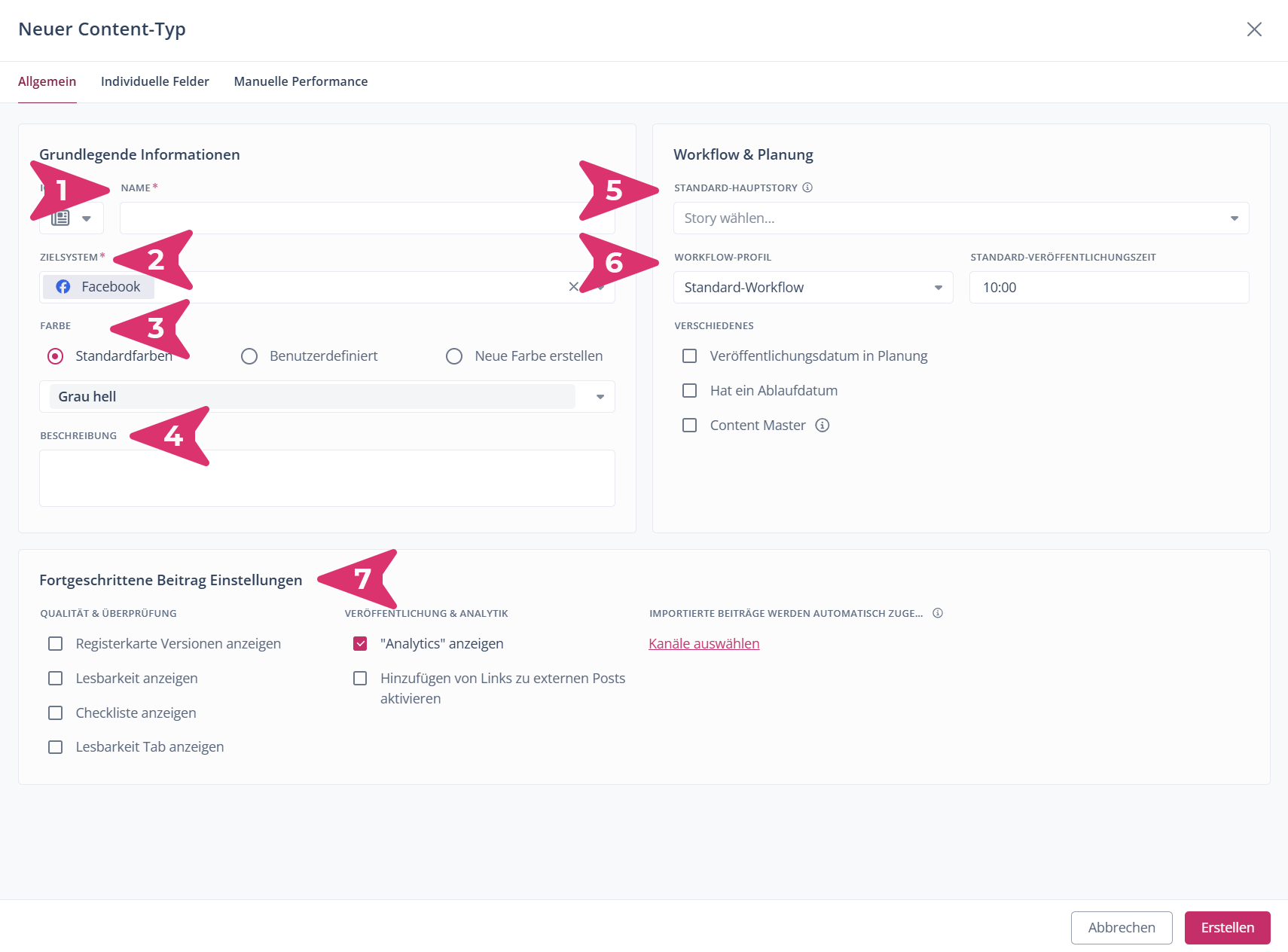Open the Manuelle Performance tab

[x=301, y=81]
